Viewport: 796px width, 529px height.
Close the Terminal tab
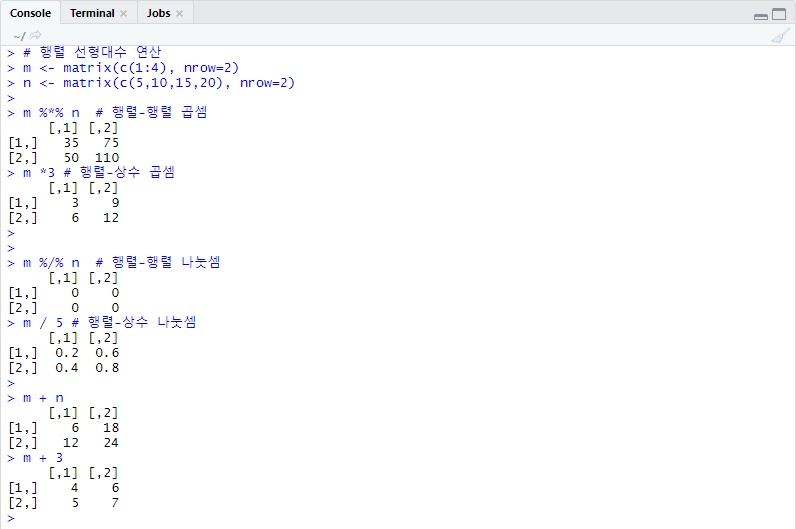click(123, 14)
